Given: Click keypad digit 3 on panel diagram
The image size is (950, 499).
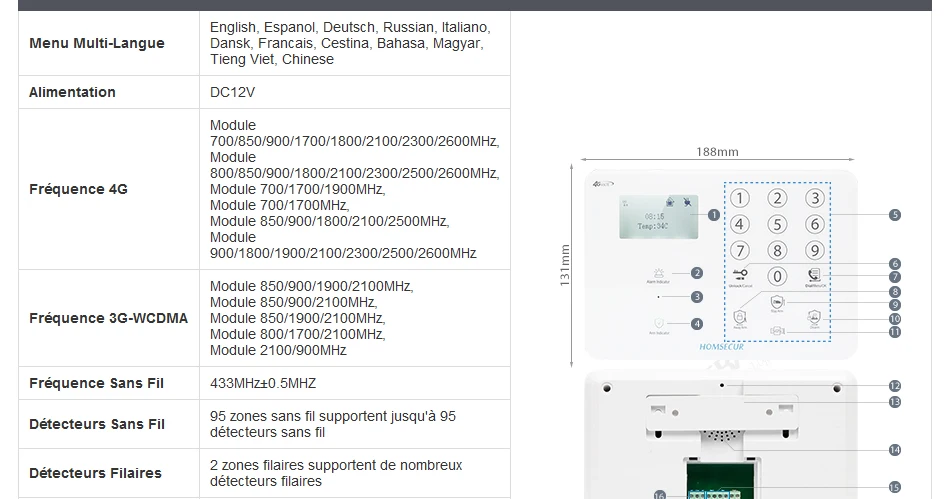Looking at the screenshot, I should pyautogui.click(x=815, y=198).
